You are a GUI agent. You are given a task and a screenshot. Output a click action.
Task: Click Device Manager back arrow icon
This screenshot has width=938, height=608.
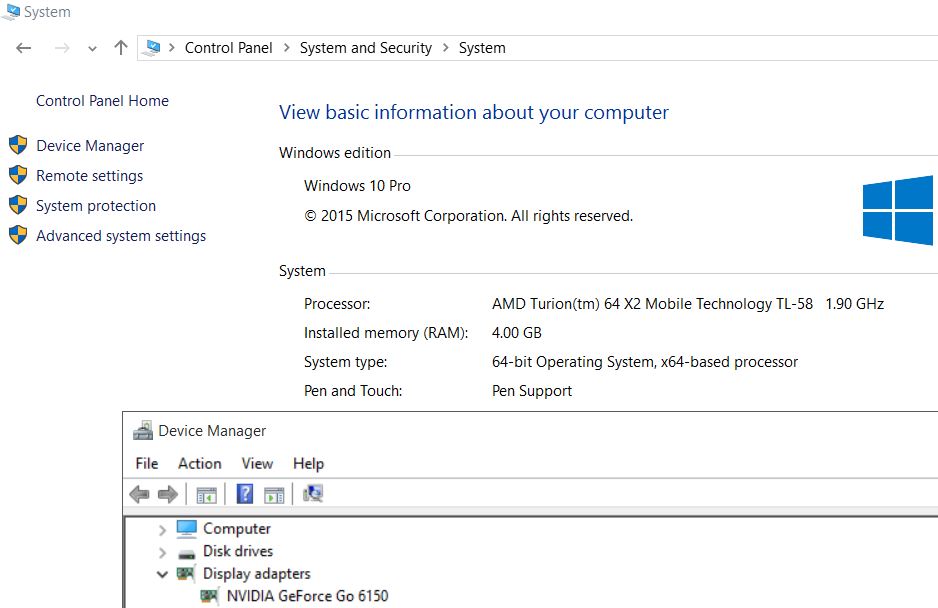tap(140, 494)
